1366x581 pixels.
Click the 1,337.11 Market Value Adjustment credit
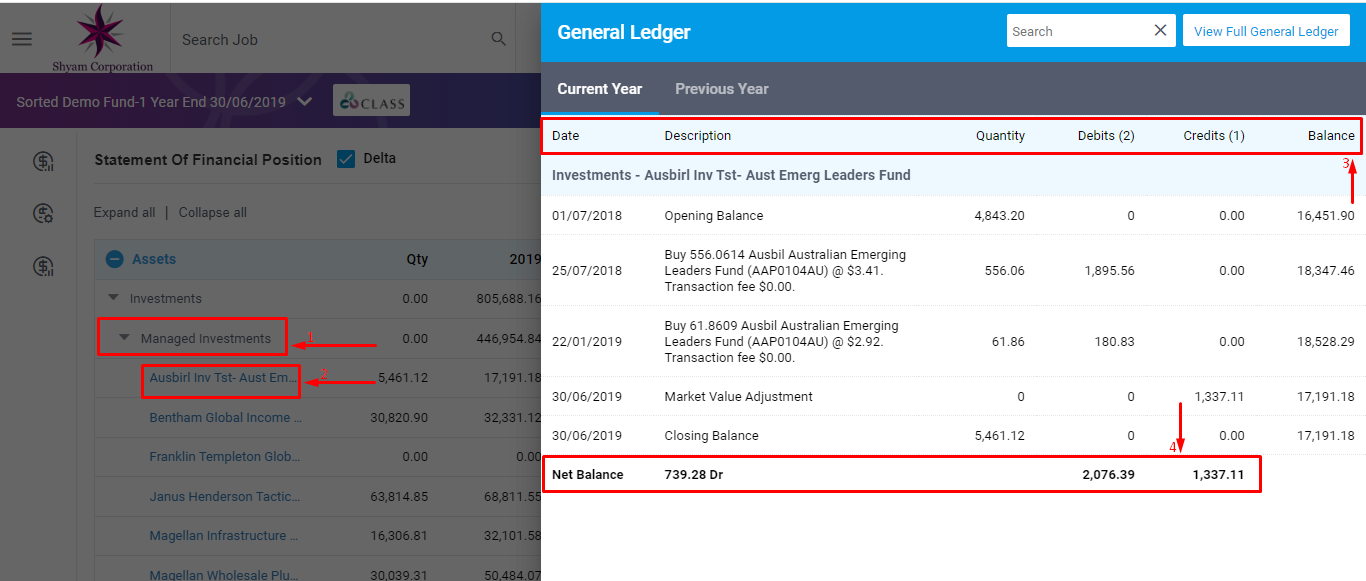(1219, 396)
